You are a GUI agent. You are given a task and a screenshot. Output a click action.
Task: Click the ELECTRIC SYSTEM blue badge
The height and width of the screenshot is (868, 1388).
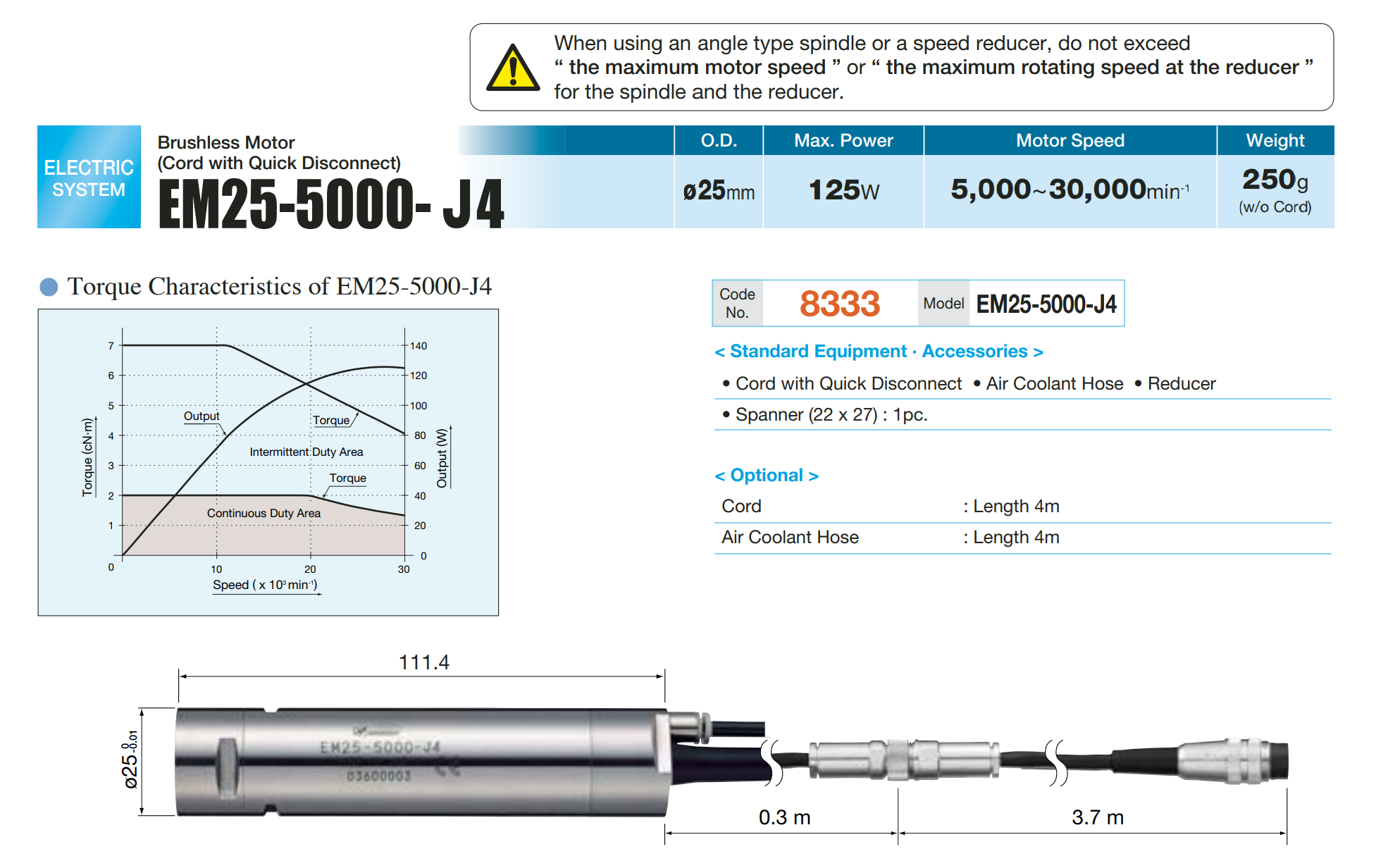click(89, 177)
